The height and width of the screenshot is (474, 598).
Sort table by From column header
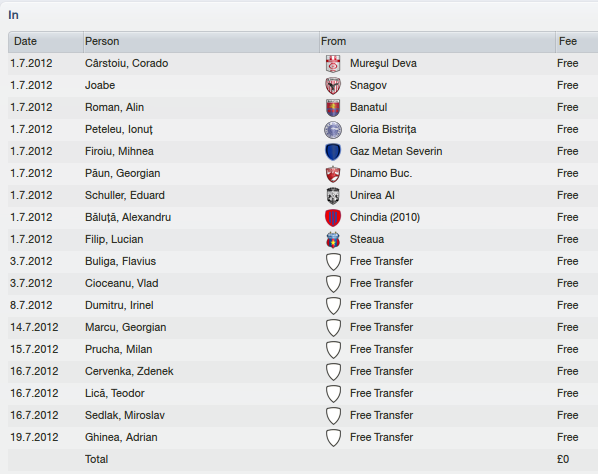(437, 42)
